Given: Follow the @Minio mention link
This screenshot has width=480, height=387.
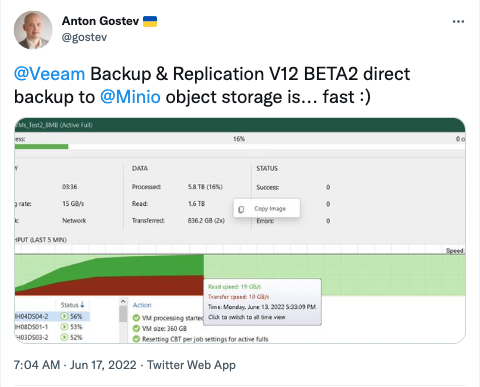Looking at the screenshot, I should pos(130,97).
